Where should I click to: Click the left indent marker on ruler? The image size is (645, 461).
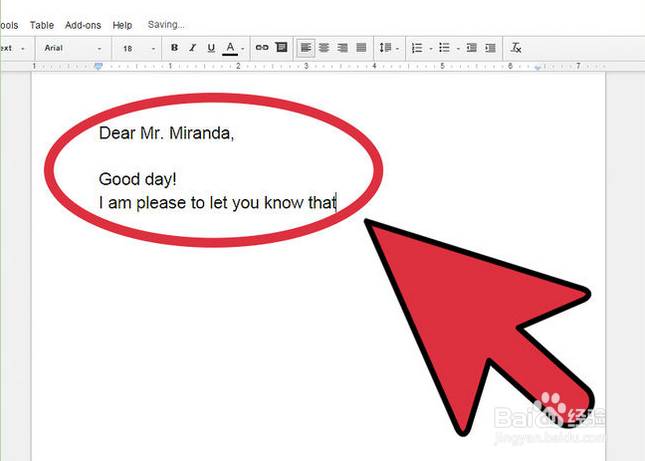pos(98,67)
